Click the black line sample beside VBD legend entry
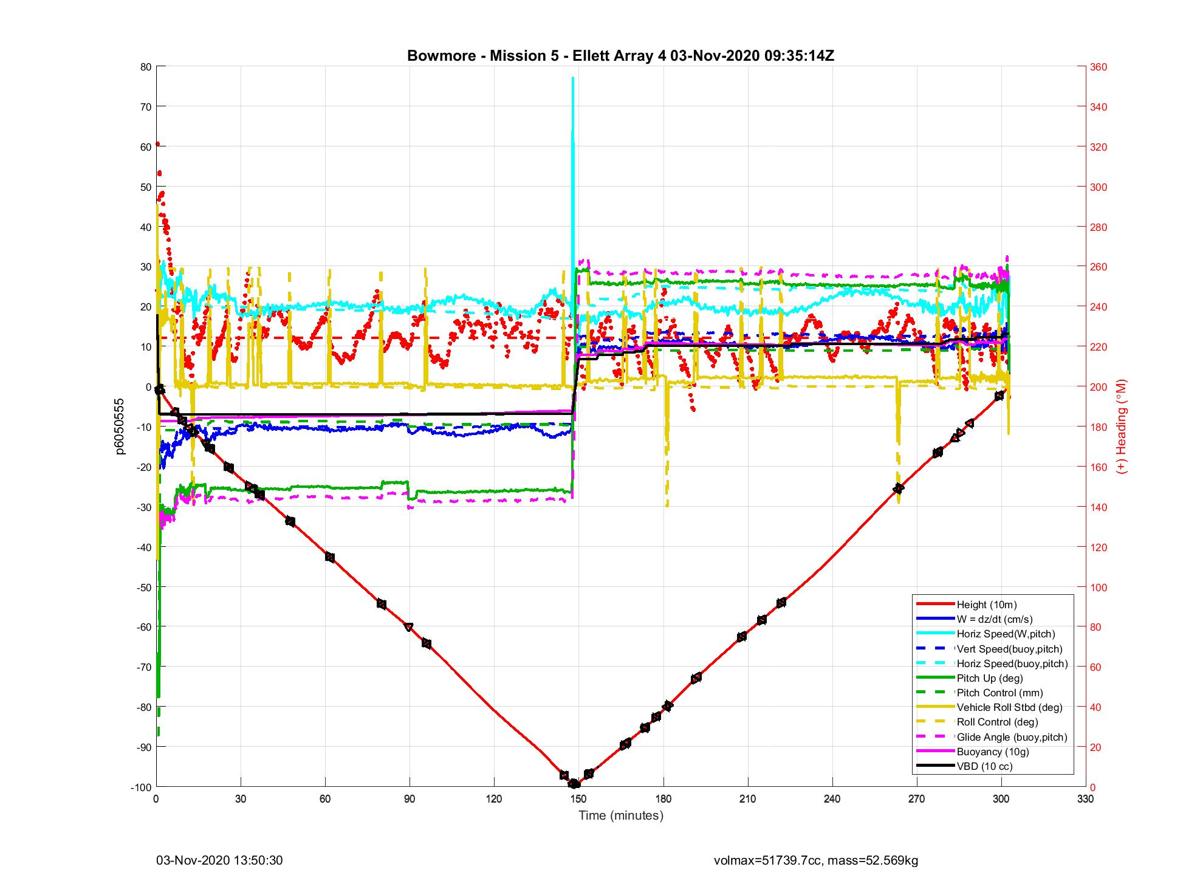This screenshot has width=1200, height=885. [935, 766]
